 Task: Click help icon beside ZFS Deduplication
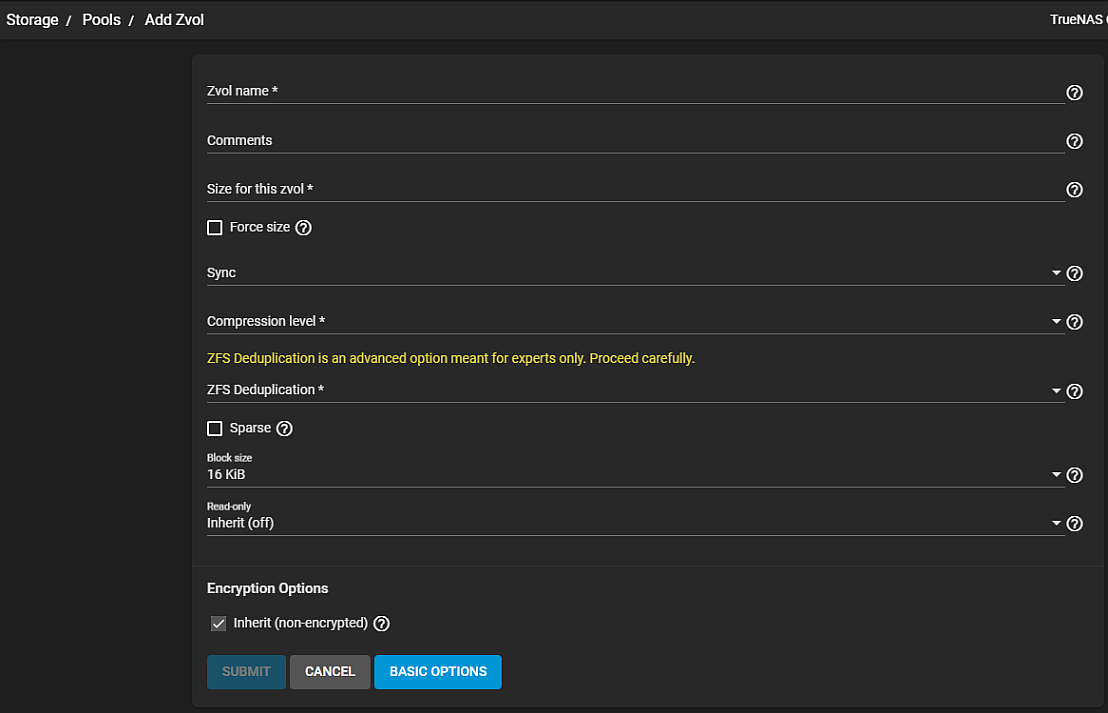tap(1075, 392)
